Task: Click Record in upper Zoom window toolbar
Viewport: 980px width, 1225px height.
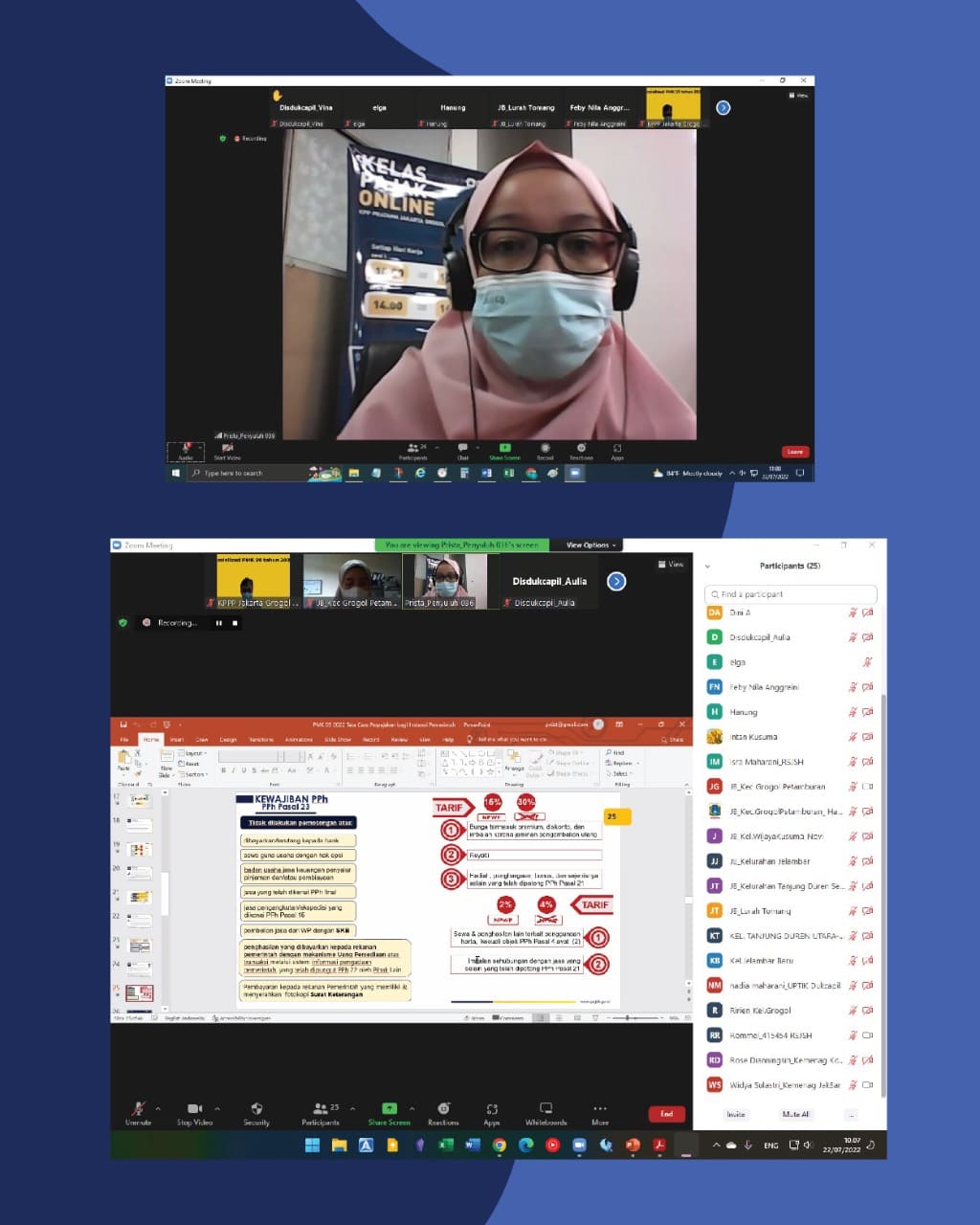Action: (x=545, y=450)
